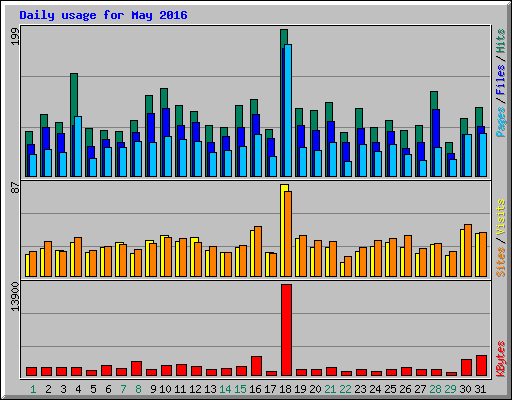Click the red 'KBytes' legend label
This screenshot has width=512, height=400.
500,359
